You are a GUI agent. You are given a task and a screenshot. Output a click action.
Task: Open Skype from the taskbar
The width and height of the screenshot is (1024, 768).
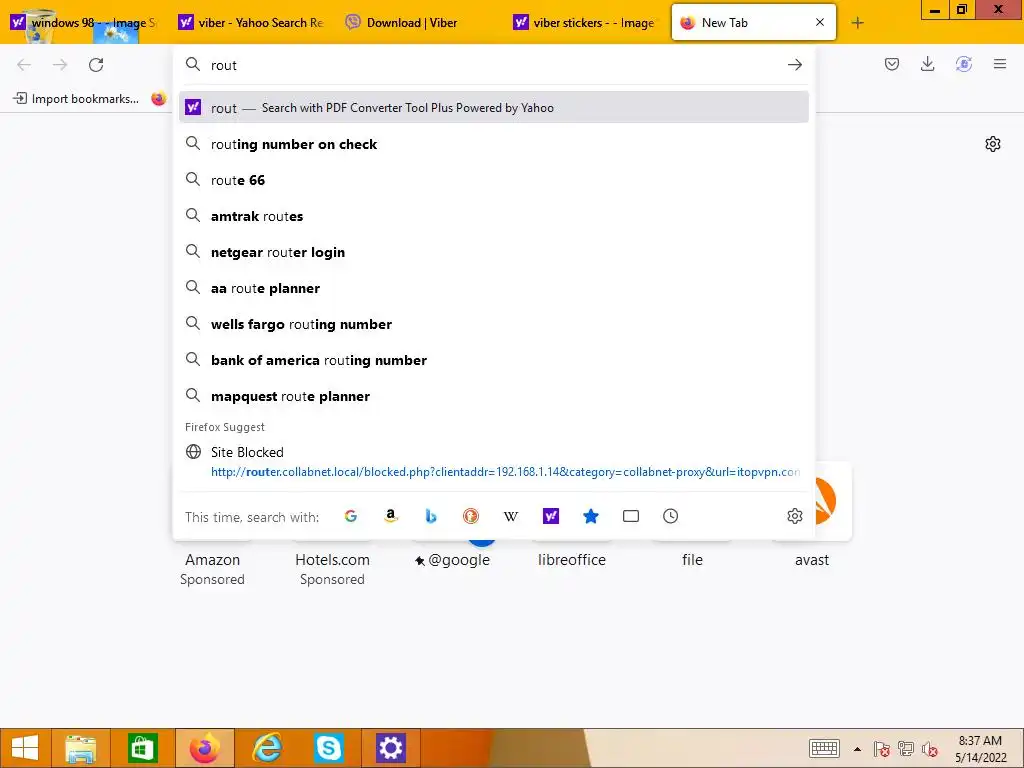click(x=328, y=748)
